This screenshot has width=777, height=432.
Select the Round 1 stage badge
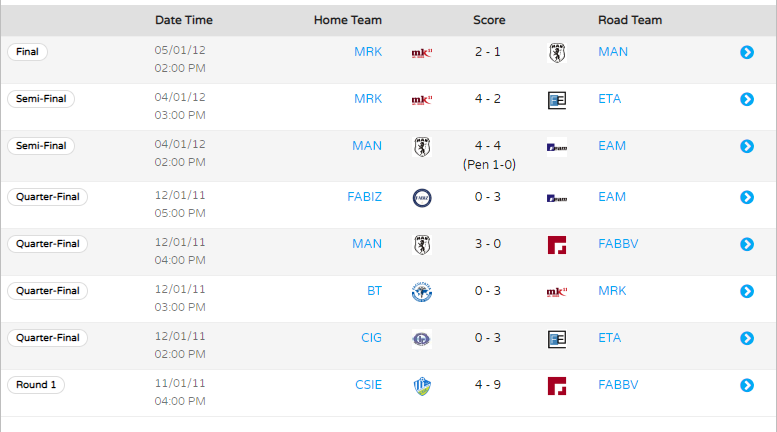point(36,384)
